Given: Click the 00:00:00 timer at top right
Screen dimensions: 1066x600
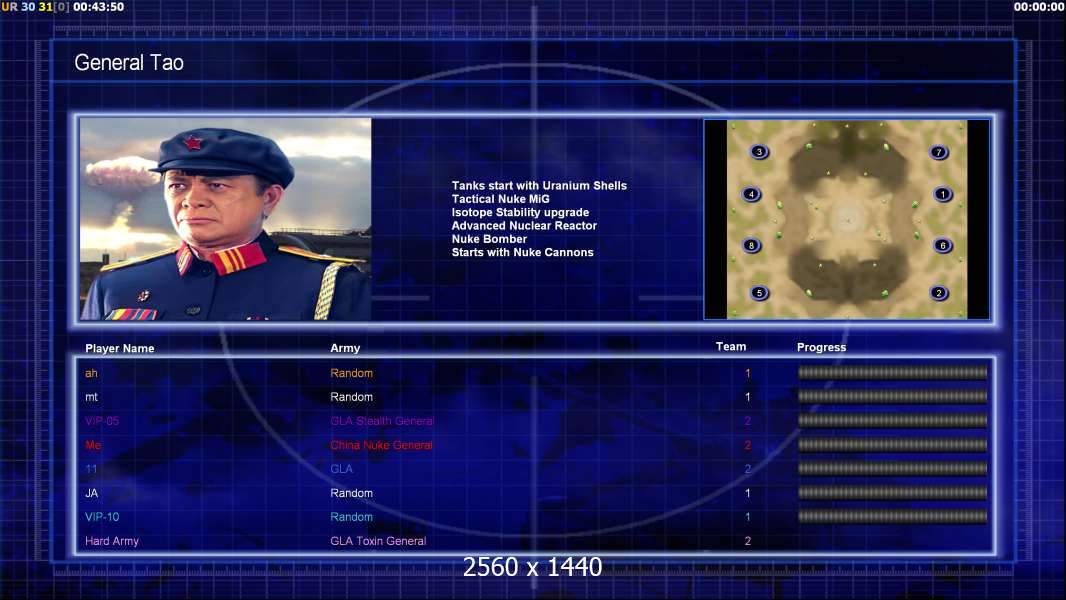Looking at the screenshot, I should tap(1039, 7).
